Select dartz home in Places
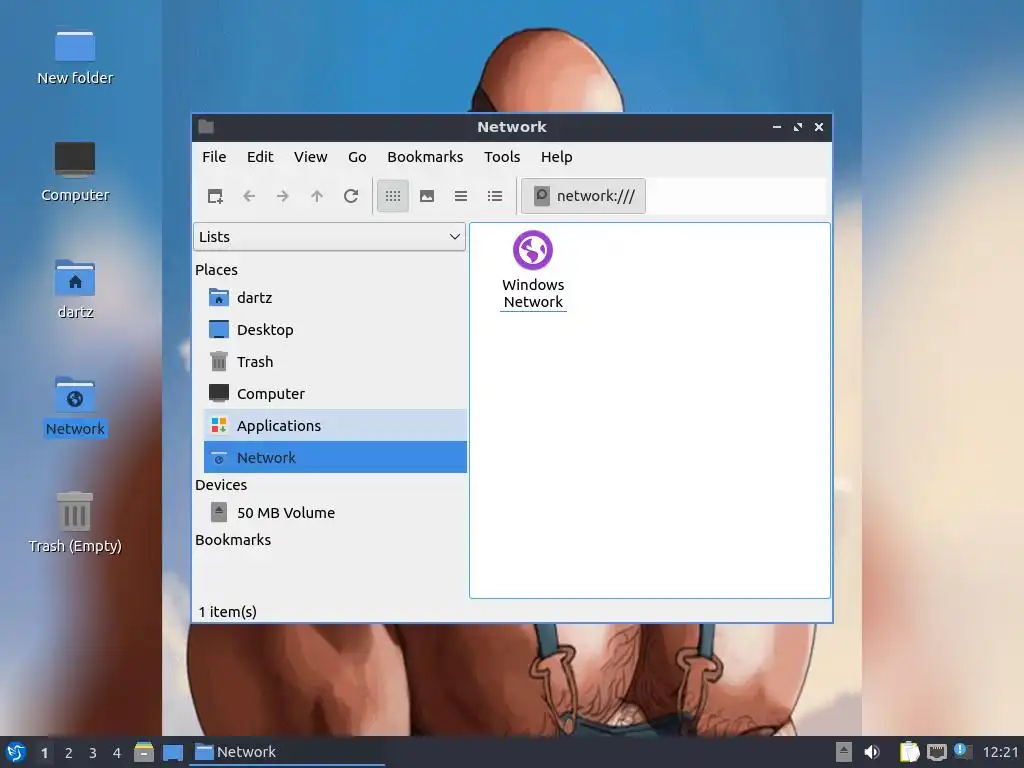This screenshot has height=768, width=1024. pos(335,298)
